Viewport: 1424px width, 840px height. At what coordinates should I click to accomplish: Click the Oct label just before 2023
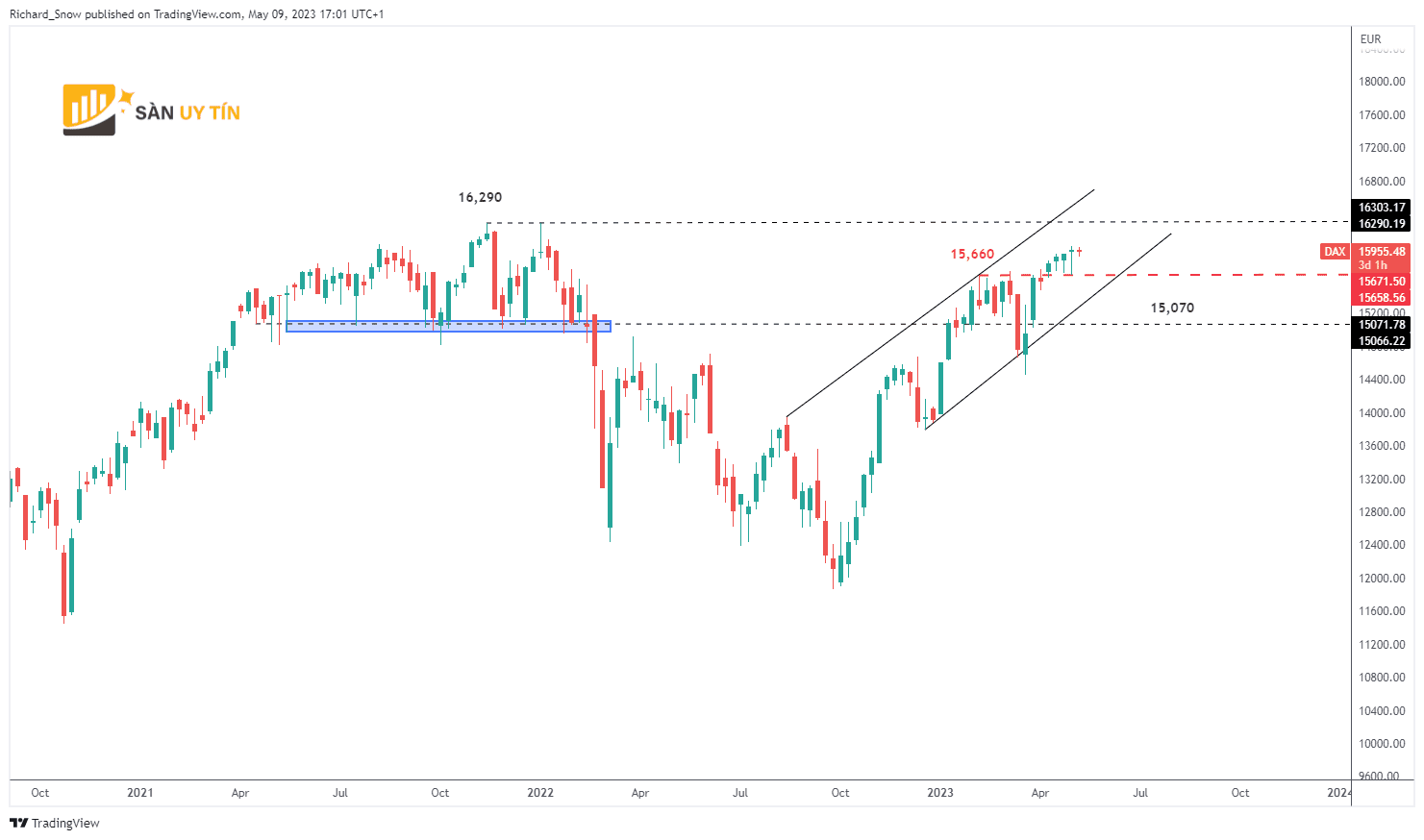click(x=840, y=793)
